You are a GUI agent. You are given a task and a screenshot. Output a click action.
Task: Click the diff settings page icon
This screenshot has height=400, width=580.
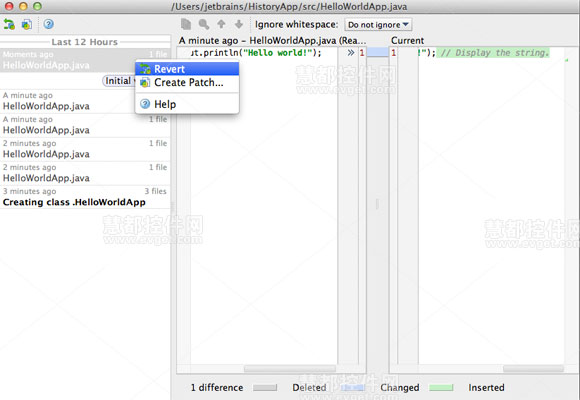[x=186, y=24]
